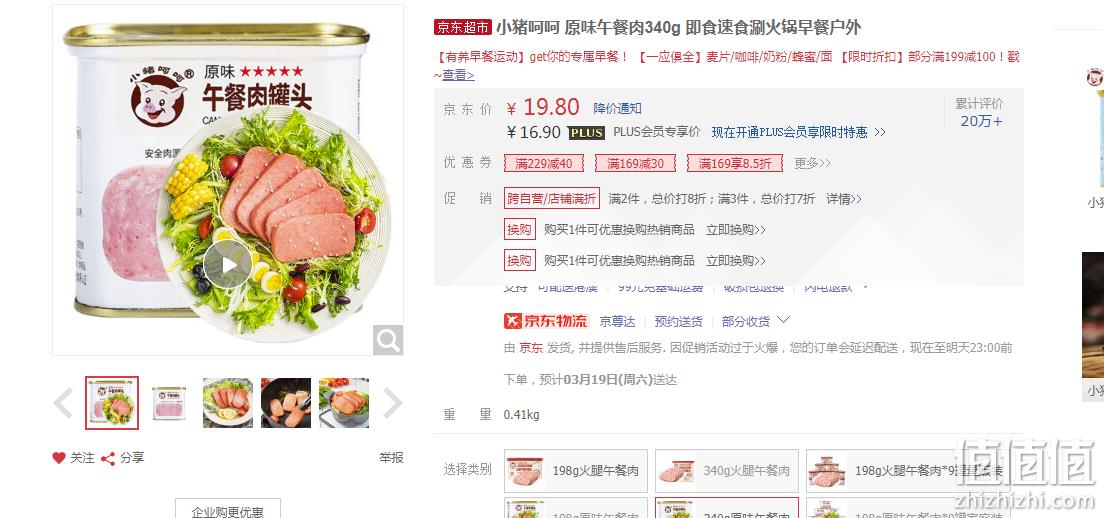The image size is (1104, 518).
Task: Click the magnifier zoom icon on product image
Action: click(x=388, y=341)
